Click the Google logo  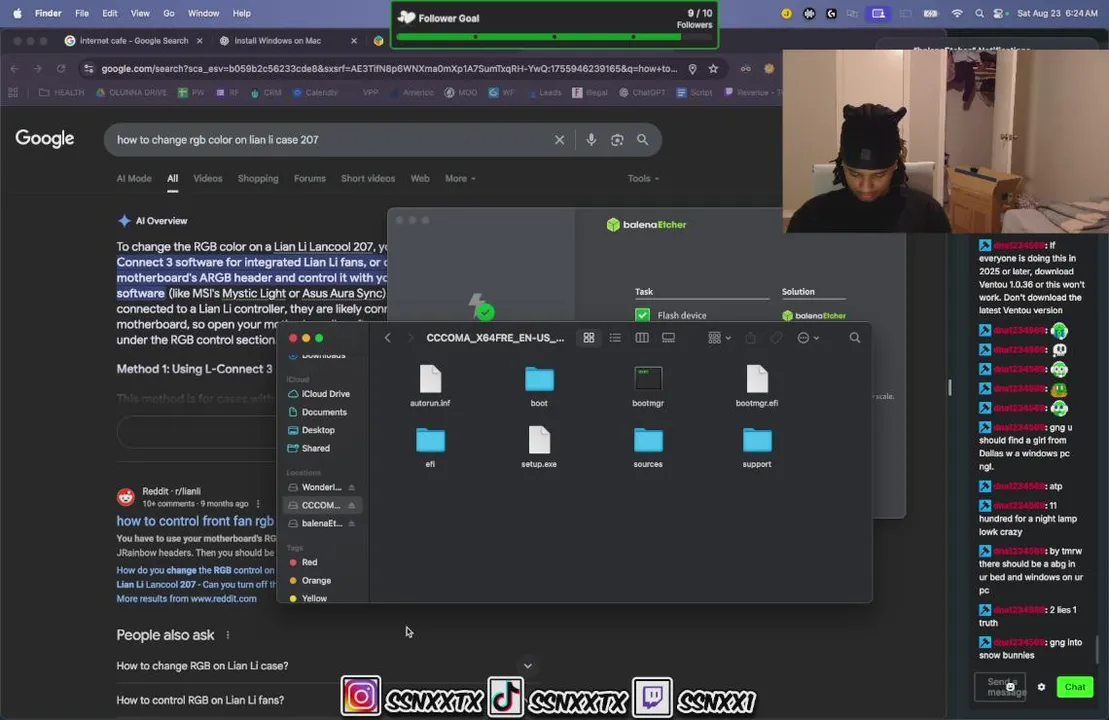click(45, 139)
